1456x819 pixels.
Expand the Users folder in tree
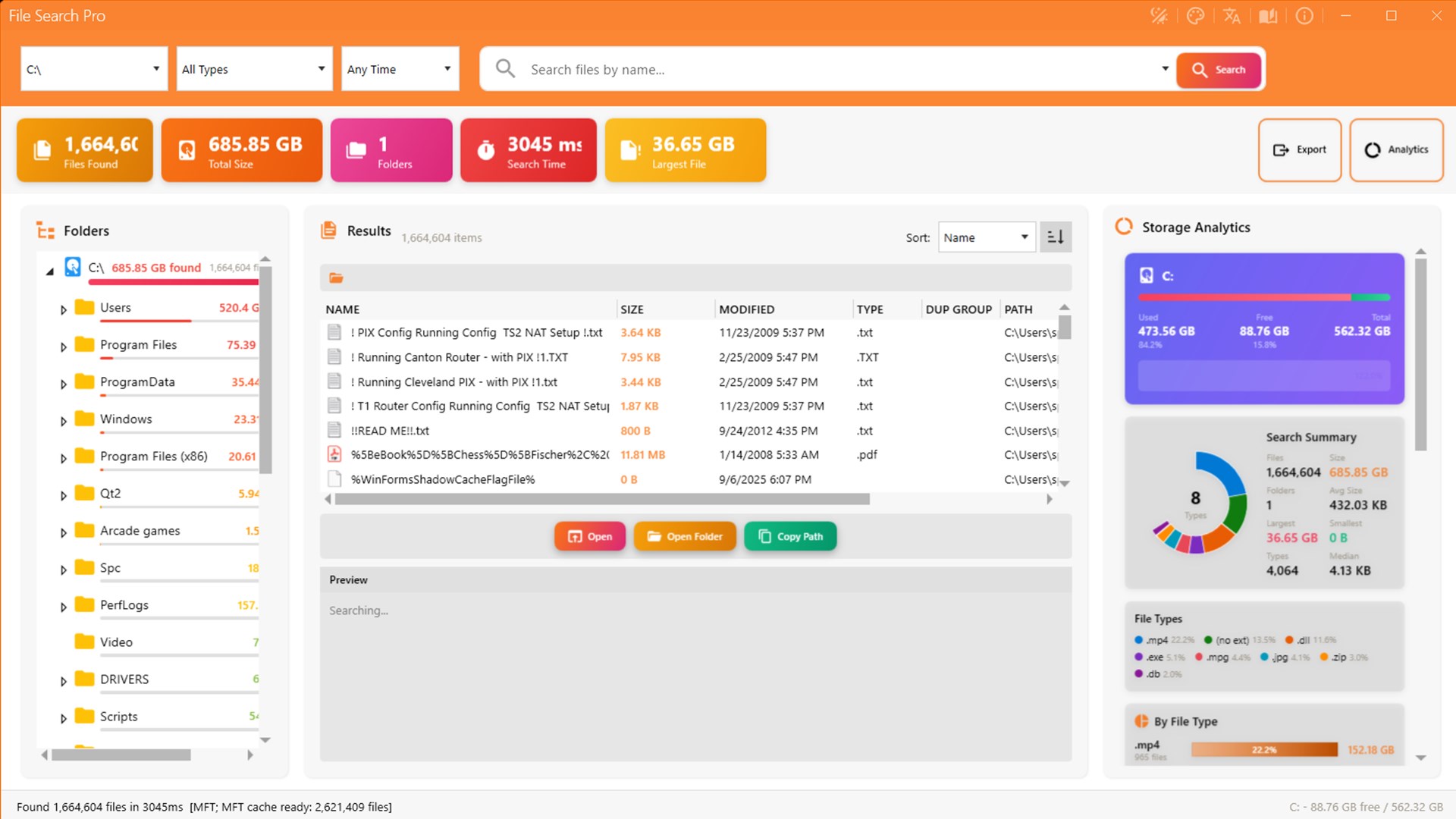[x=64, y=309]
